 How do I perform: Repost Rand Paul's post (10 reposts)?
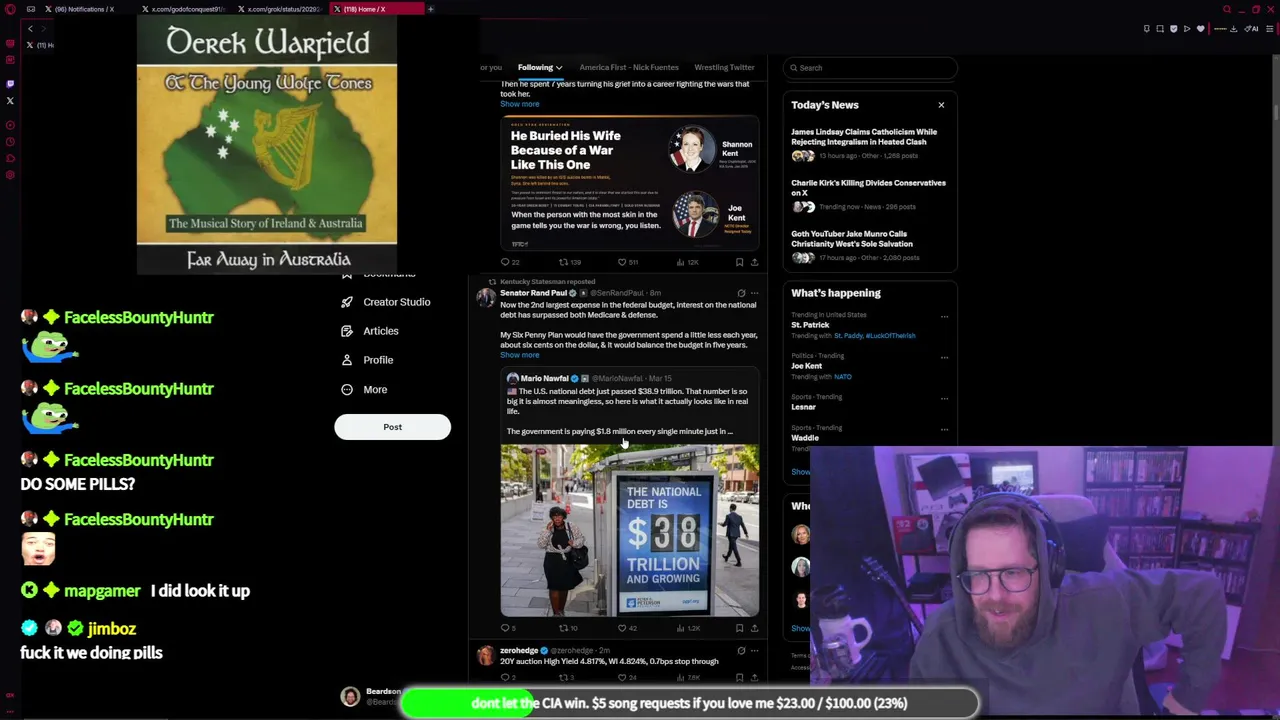[568, 628]
